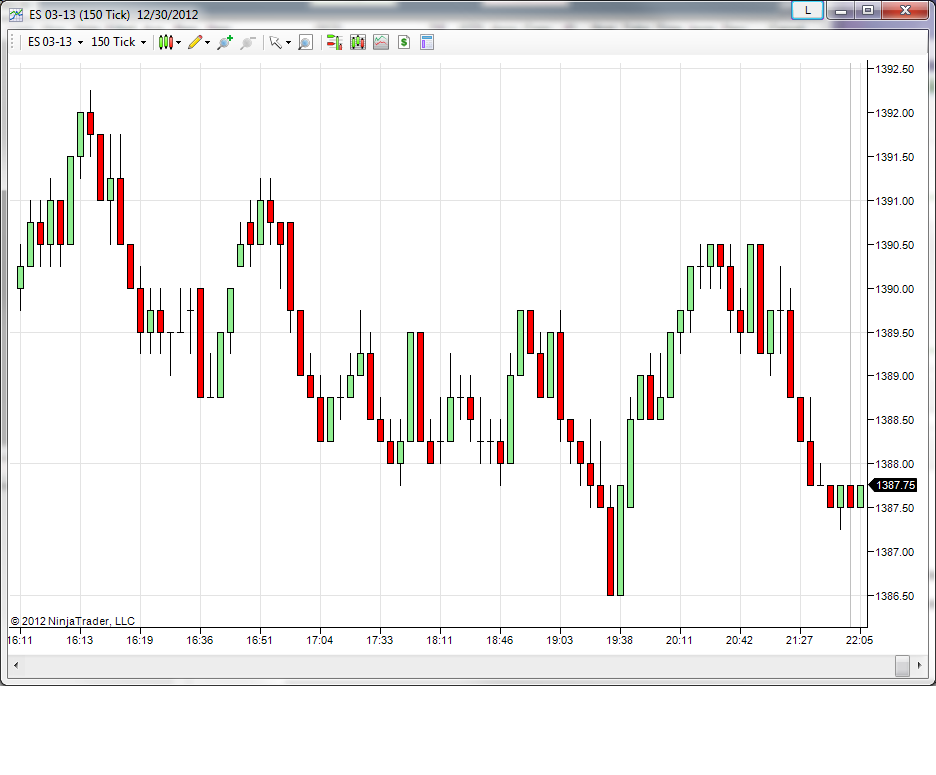Click the 1388.00 price axis label

click(x=894, y=464)
